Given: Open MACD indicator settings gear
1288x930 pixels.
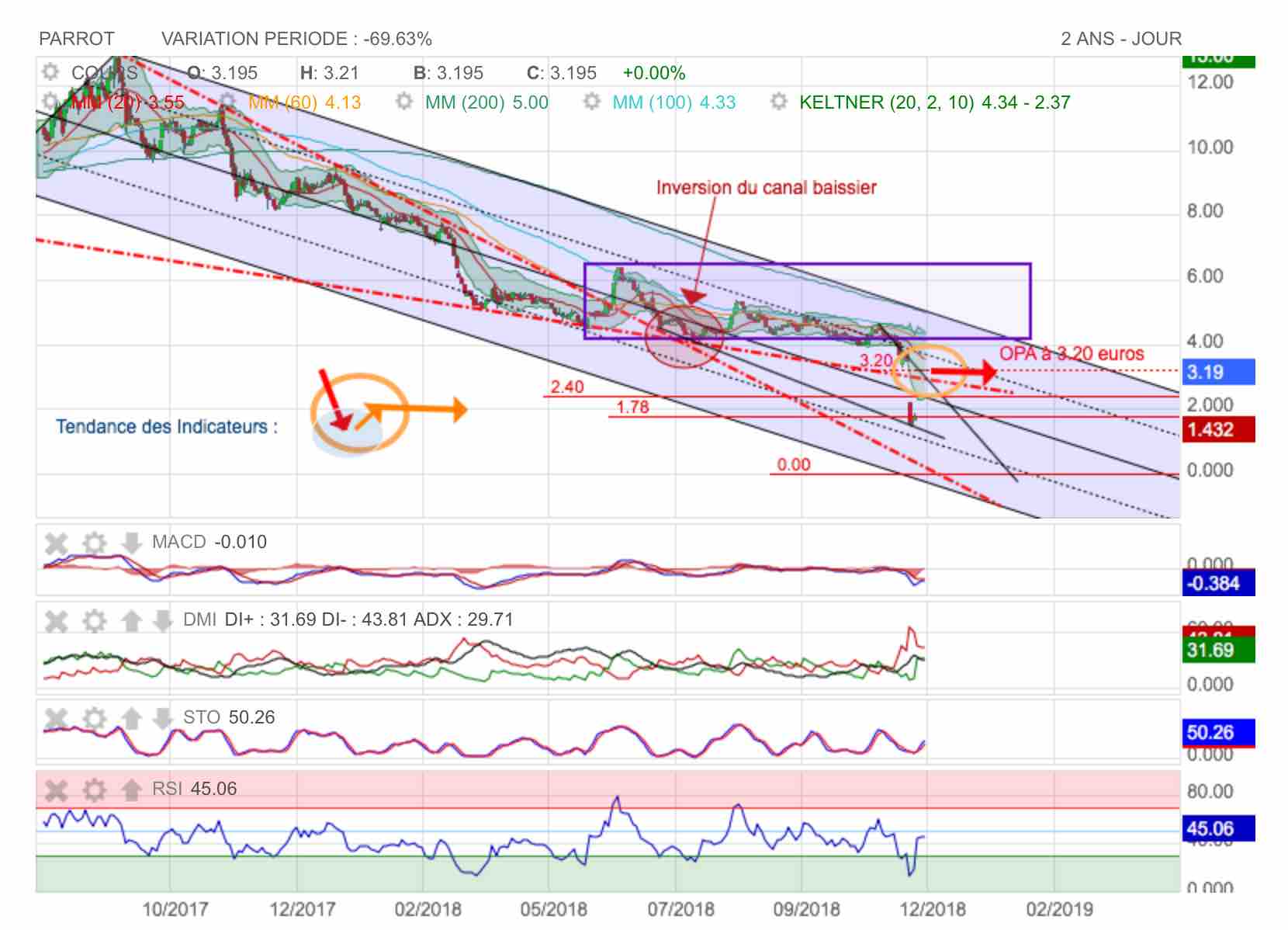Looking at the screenshot, I should point(95,543).
